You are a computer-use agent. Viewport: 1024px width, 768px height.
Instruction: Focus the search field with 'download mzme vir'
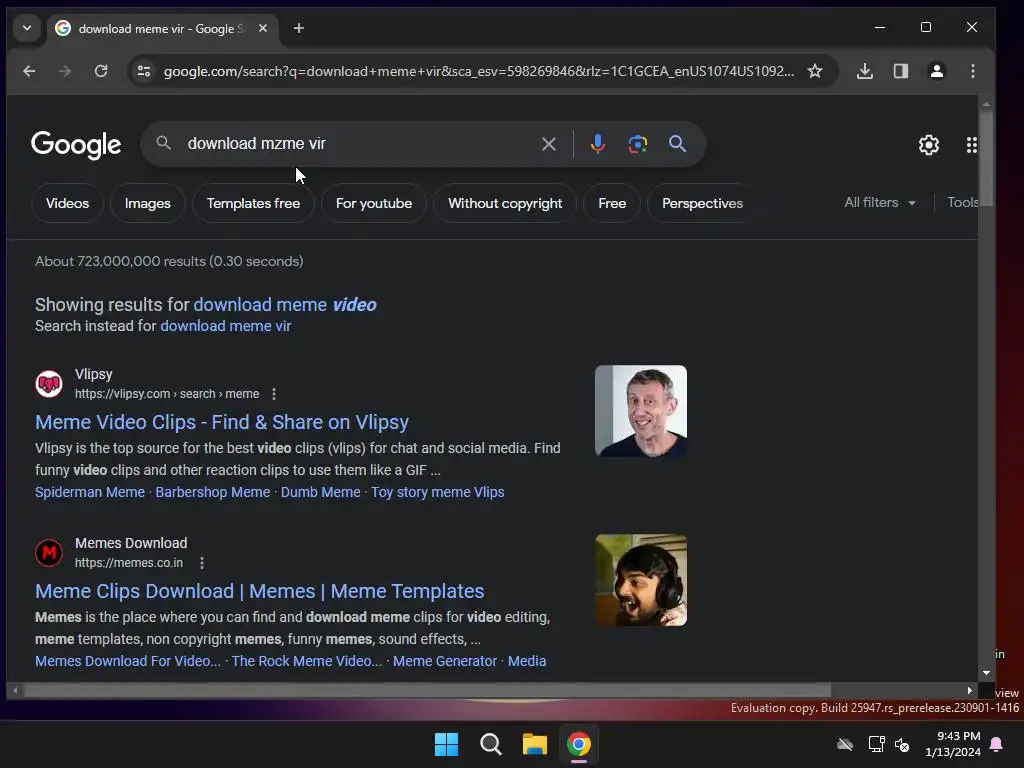tap(358, 144)
